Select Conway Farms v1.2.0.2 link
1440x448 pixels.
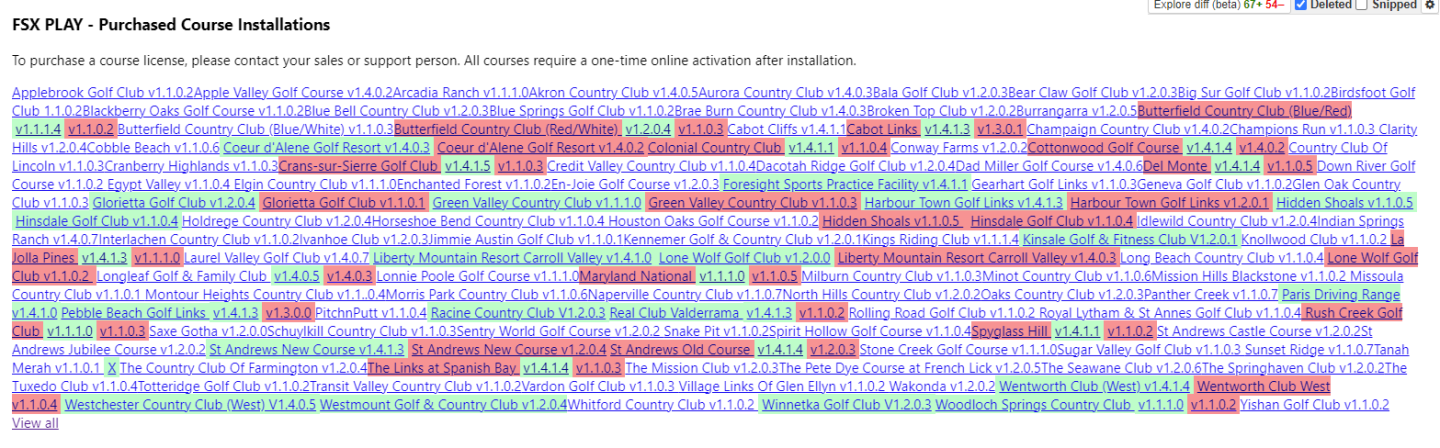click(958, 147)
